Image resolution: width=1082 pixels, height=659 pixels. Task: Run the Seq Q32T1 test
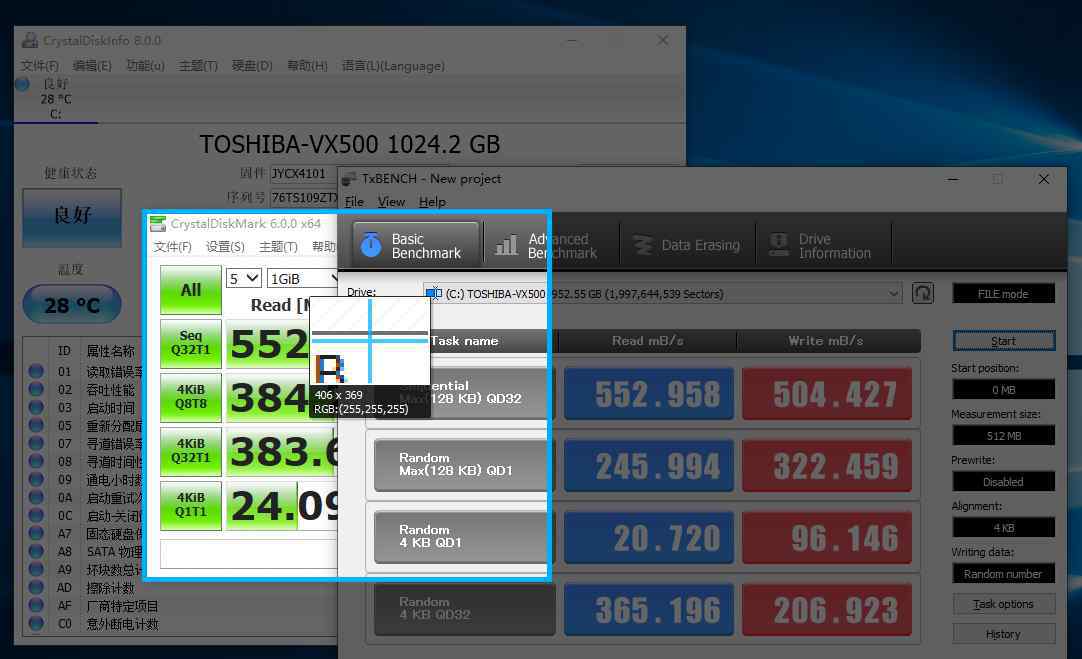[x=190, y=343]
